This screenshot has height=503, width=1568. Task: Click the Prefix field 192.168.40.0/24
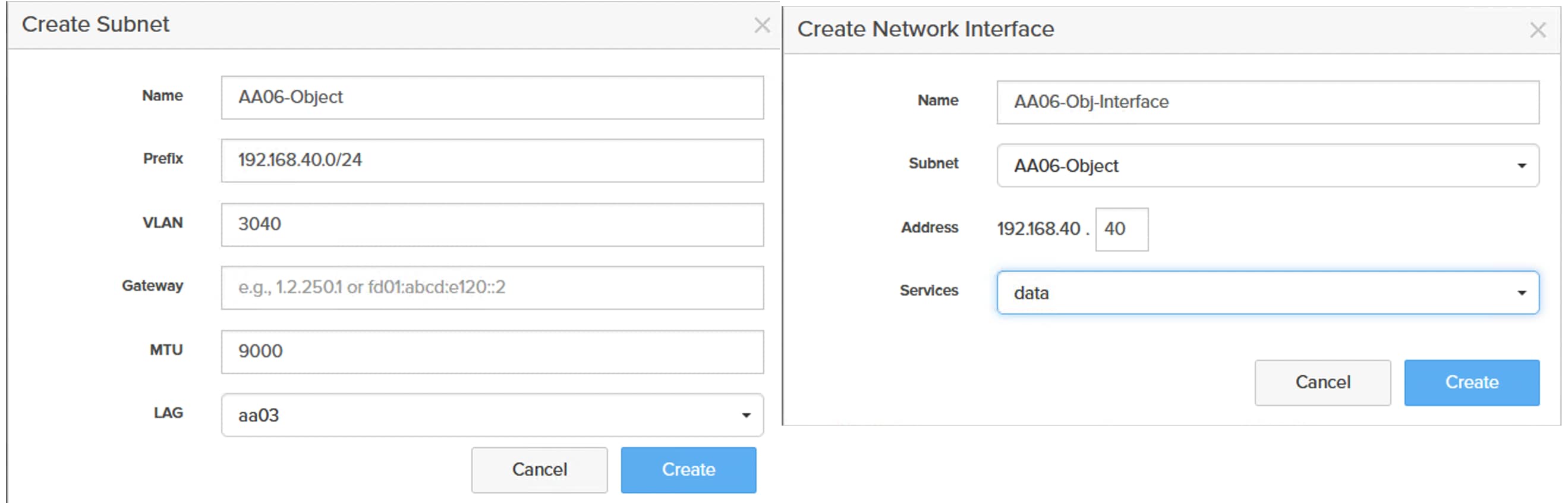pyautogui.click(x=491, y=161)
